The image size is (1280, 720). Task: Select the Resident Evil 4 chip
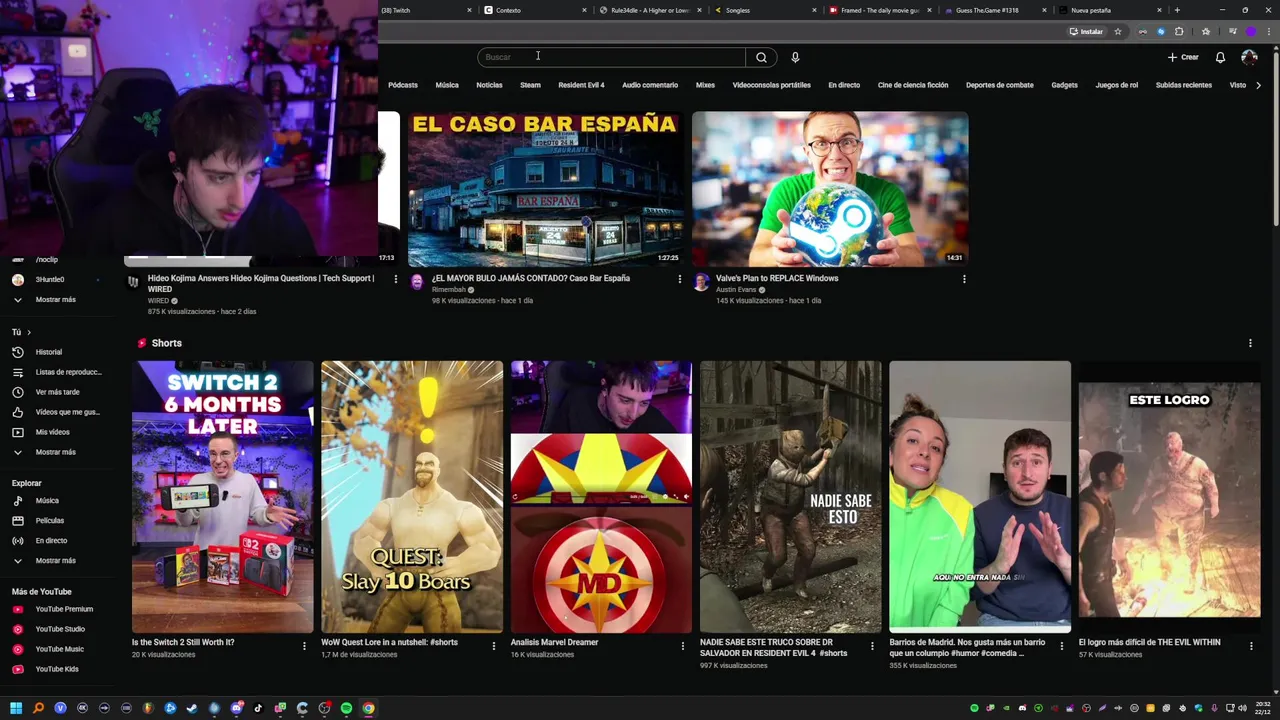[581, 85]
